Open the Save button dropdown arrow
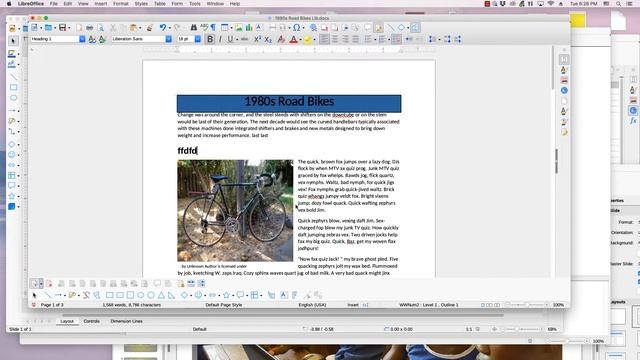The image size is (640, 360). (x=69, y=28)
